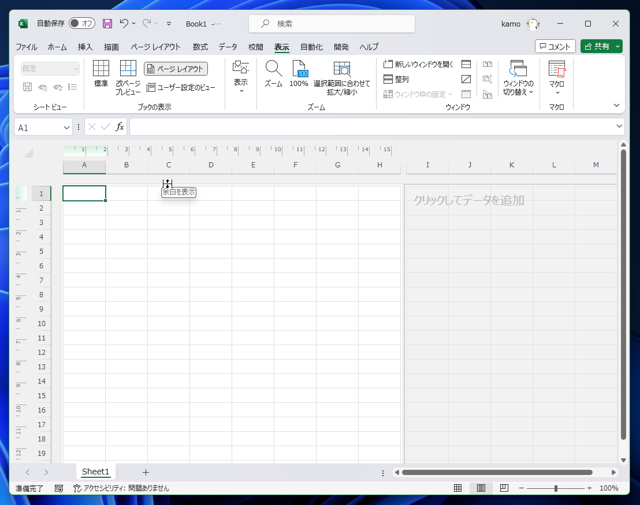This screenshot has width=640, height=505.
Task: Click the previous sheet navigation arrow
Action: pyautogui.click(x=27, y=472)
